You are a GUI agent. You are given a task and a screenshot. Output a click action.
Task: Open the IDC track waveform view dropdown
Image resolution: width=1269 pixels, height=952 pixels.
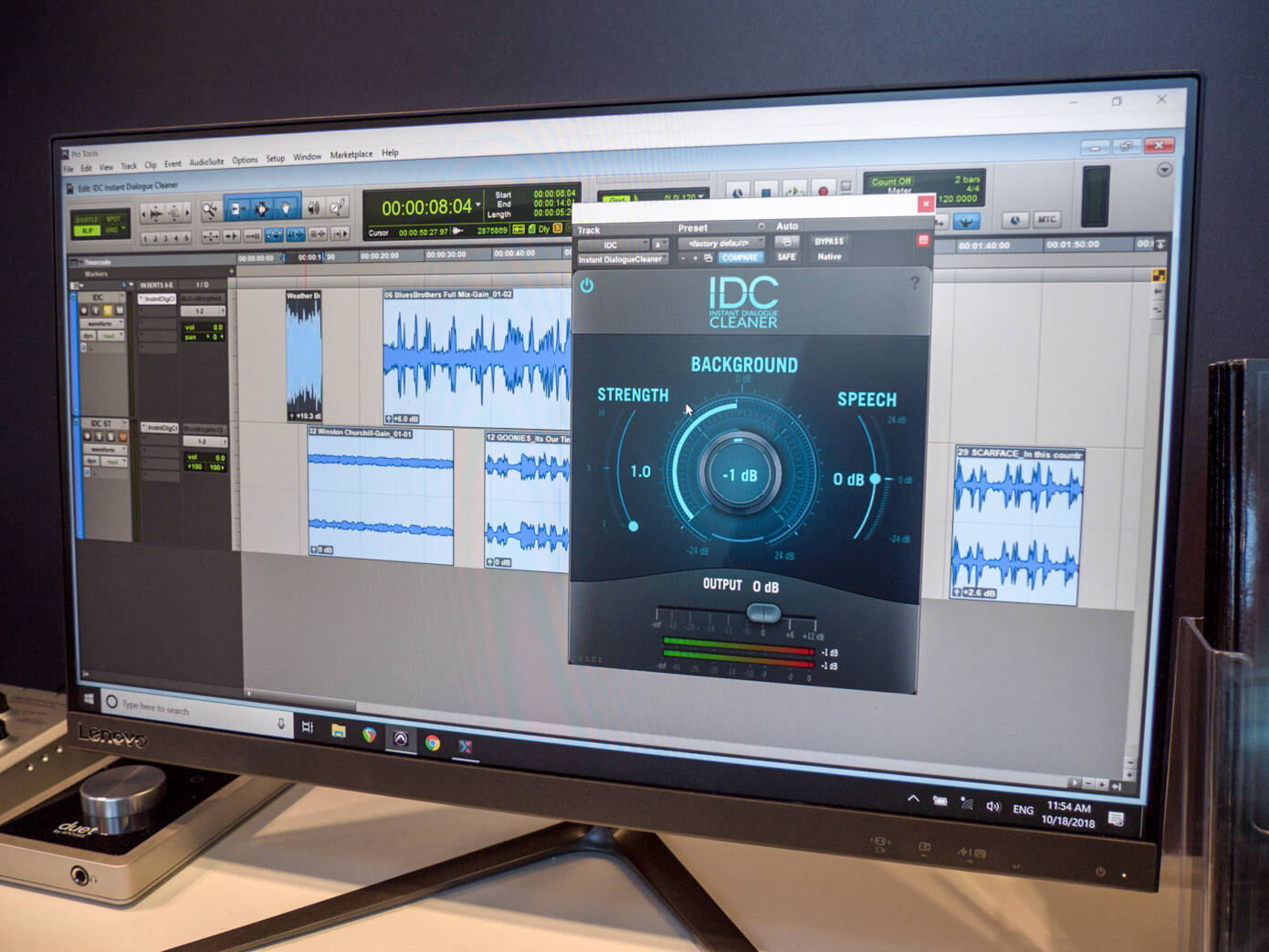coord(101,323)
